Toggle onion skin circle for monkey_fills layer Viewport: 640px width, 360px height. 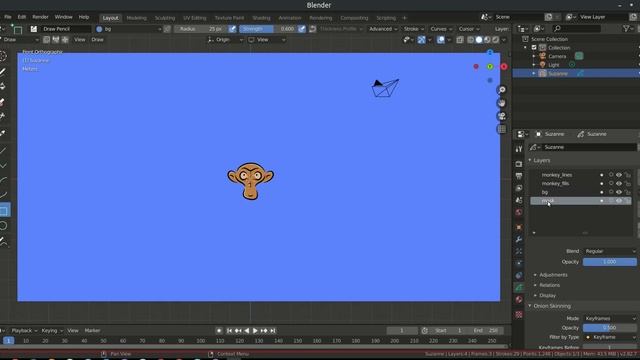[611, 184]
